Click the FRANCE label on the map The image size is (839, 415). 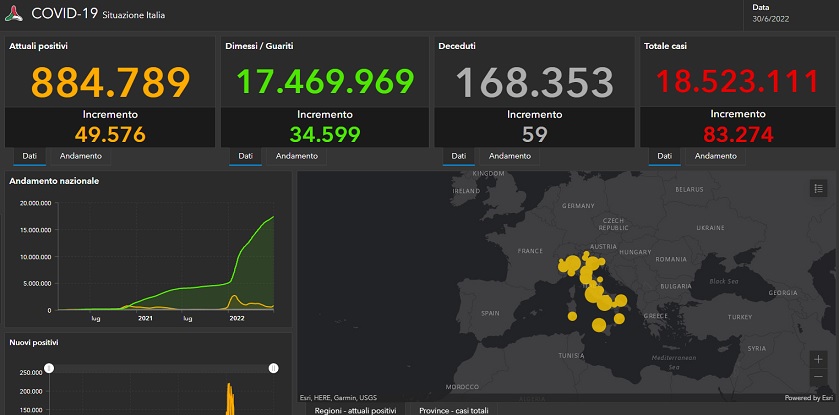pyautogui.click(x=530, y=251)
